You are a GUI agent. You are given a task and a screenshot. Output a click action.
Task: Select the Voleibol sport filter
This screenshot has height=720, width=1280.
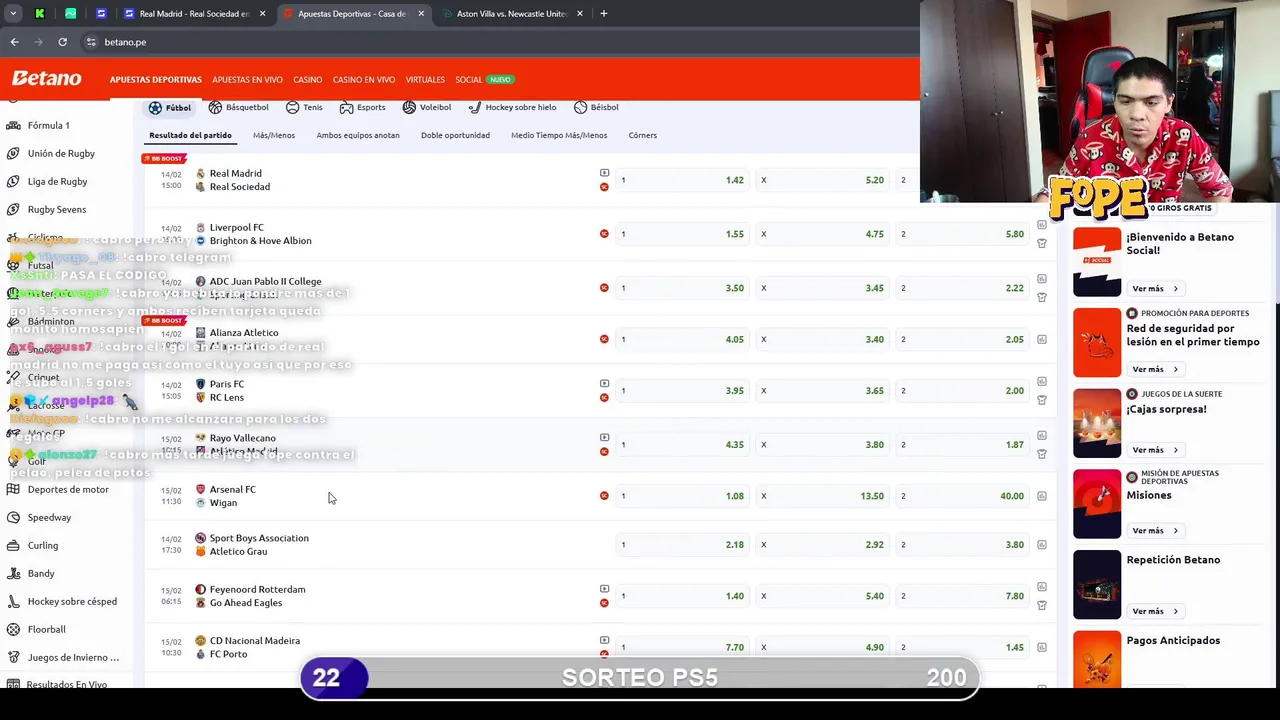(x=427, y=107)
